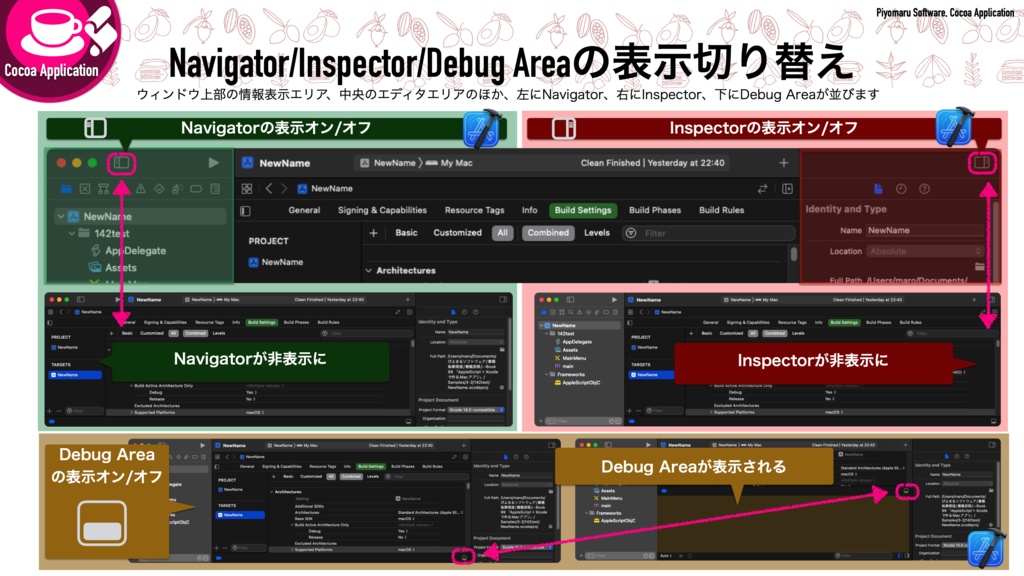Viewport: 1024px width, 576px height.
Task: Choose the My Mac run destination
Action: [449, 163]
